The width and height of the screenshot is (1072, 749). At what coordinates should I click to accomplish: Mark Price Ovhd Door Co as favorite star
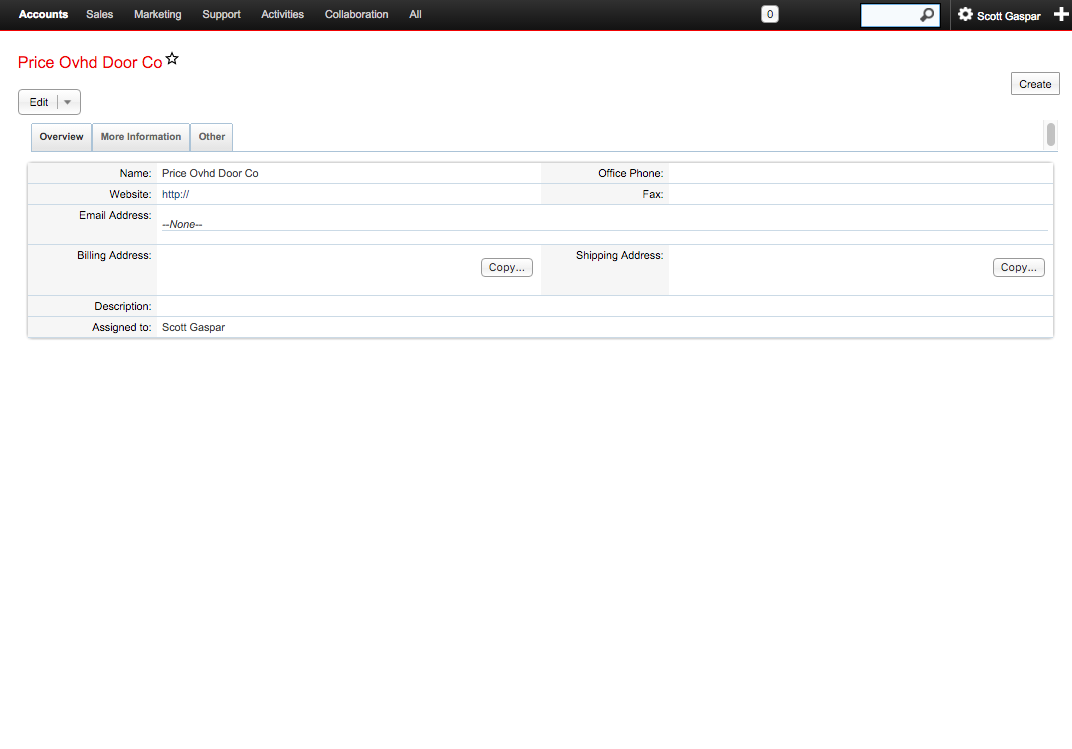(x=172, y=59)
